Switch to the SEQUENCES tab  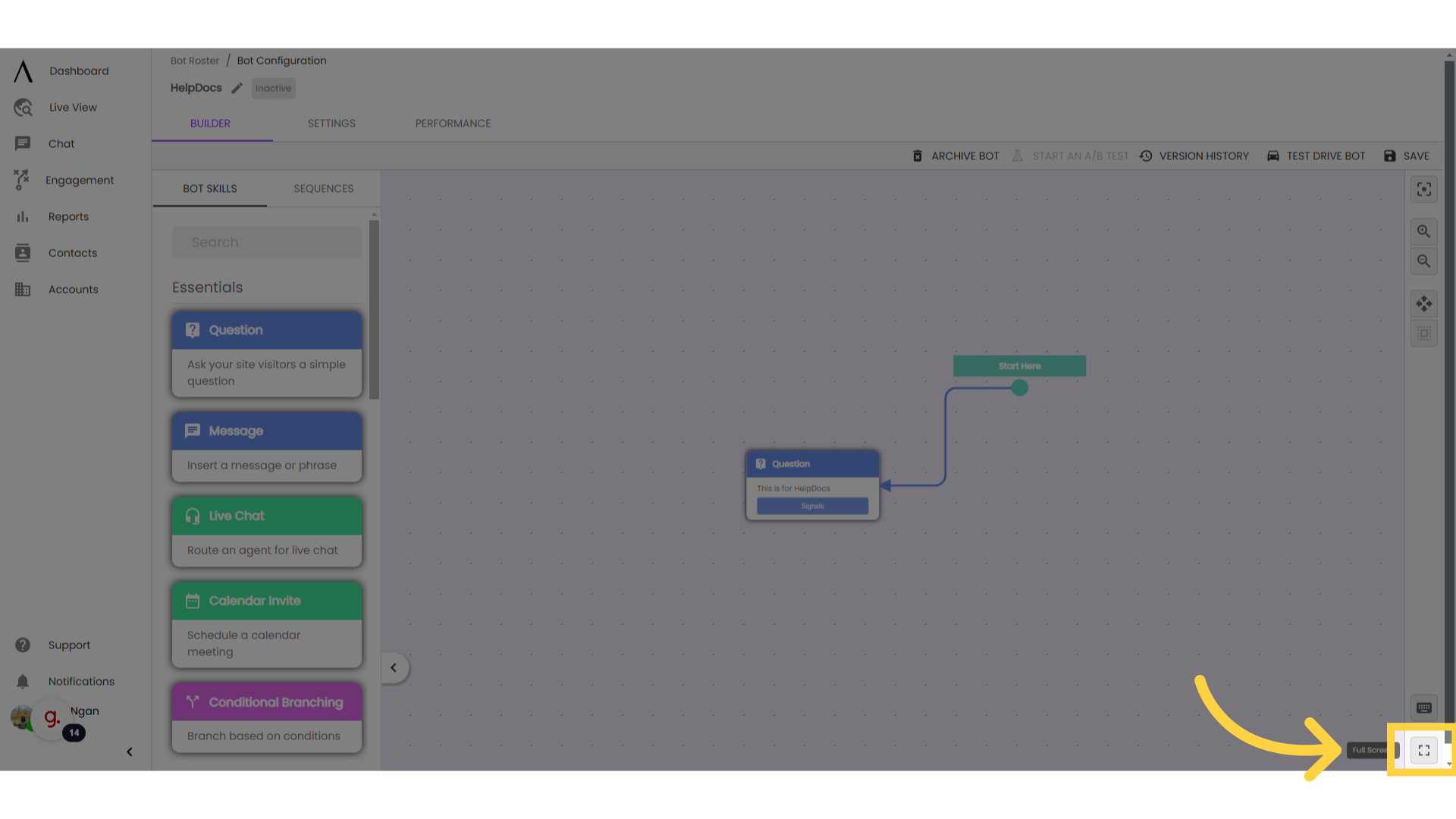point(323,188)
